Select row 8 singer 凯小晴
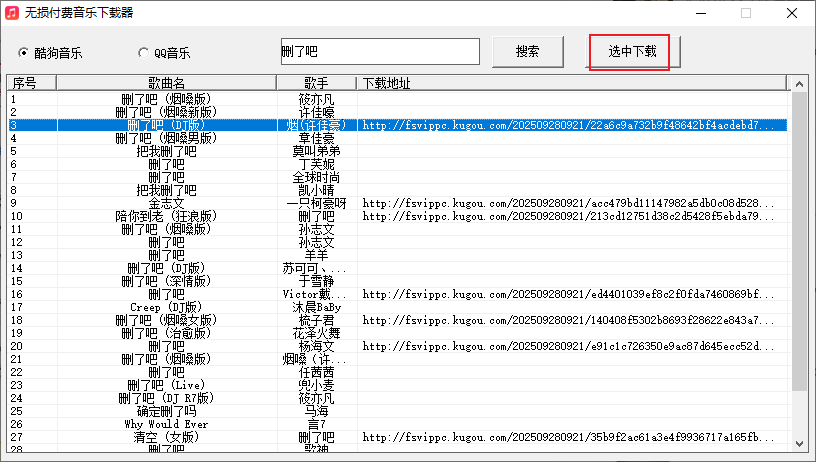This screenshot has height=462, width=816. pos(316,190)
